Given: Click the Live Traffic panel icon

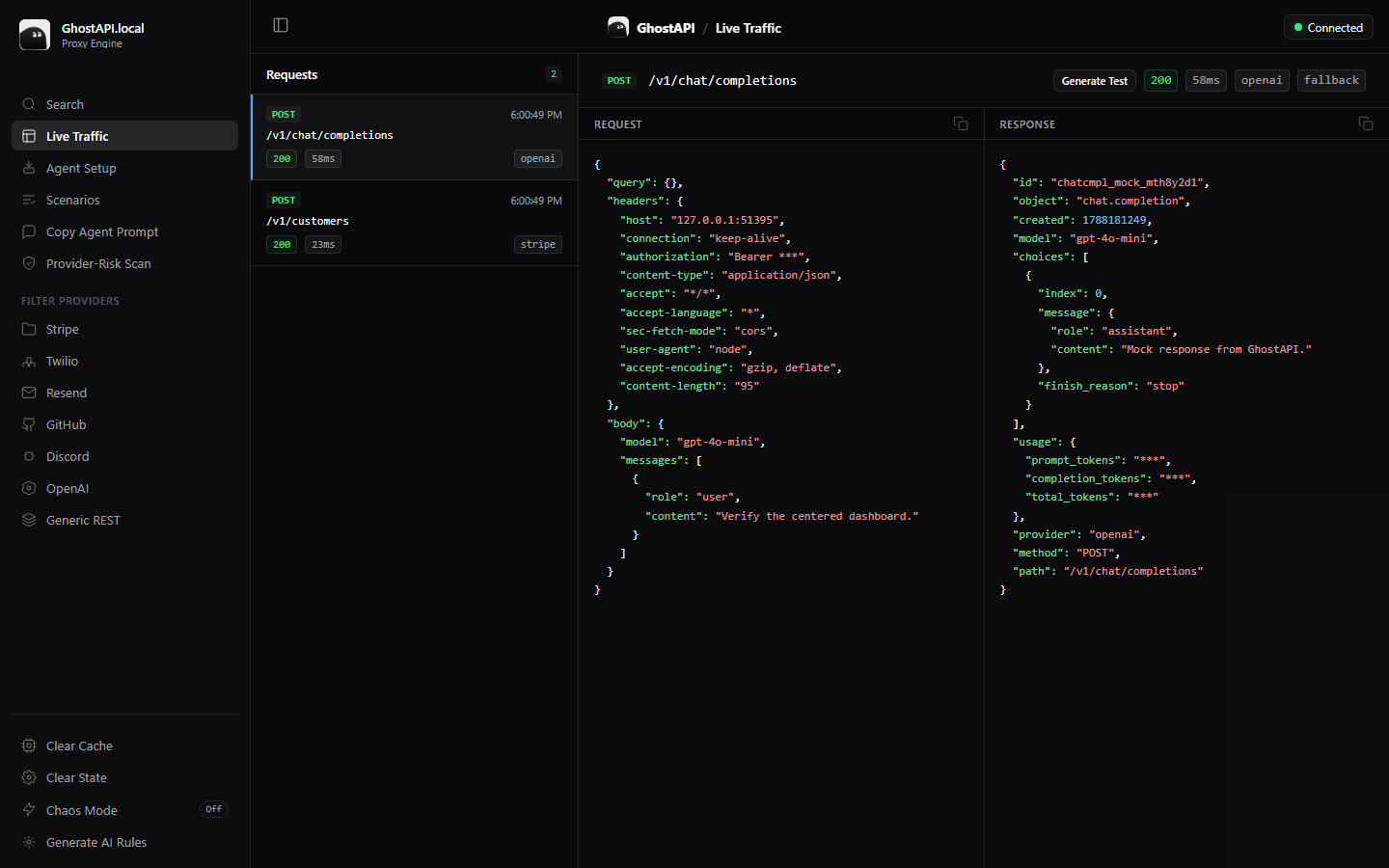Looking at the screenshot, I should [x=29, y=136].
